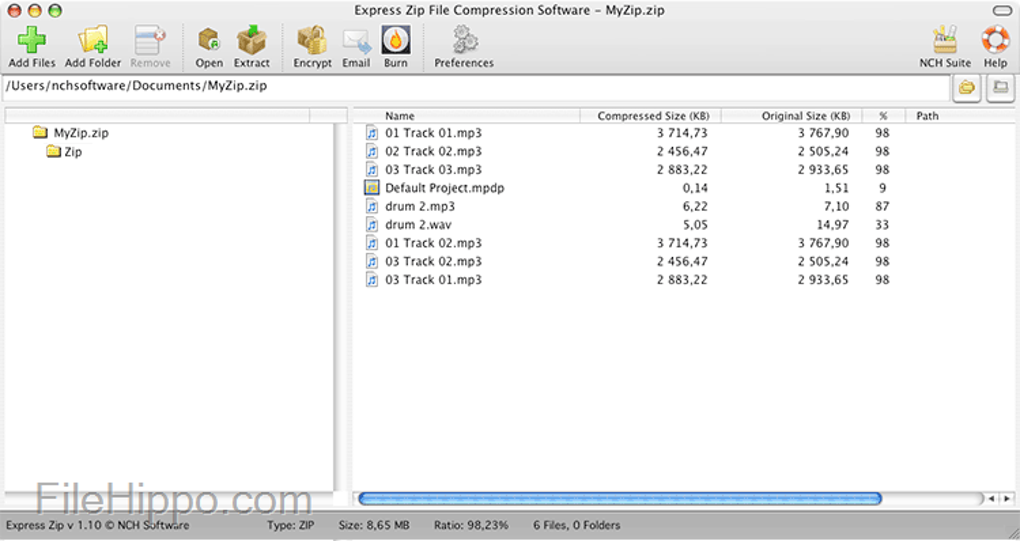Screen dimensions: 1020x541
Task: Sort by the Path column header
Action: tap(960, 116)
